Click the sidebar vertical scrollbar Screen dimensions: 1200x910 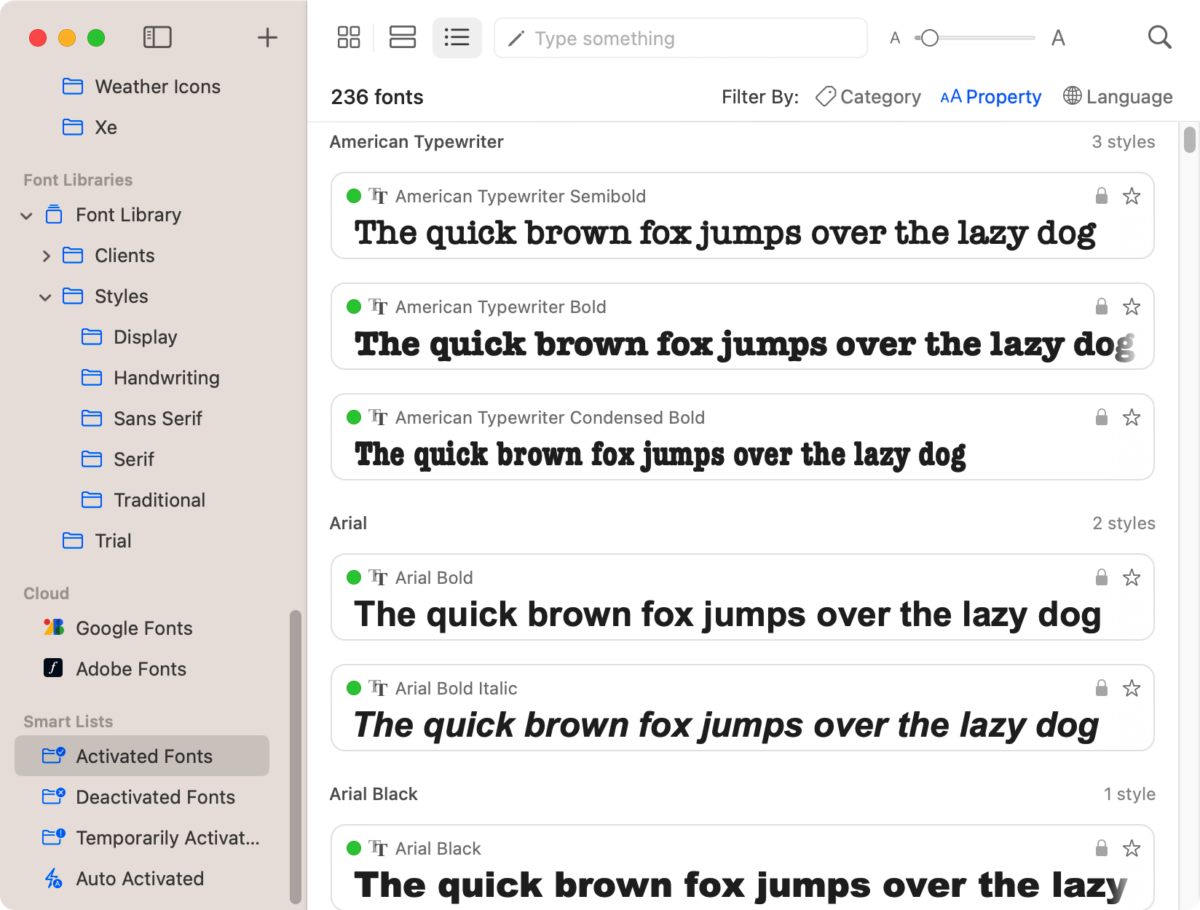pyautogui.click(x=295, y=757)
